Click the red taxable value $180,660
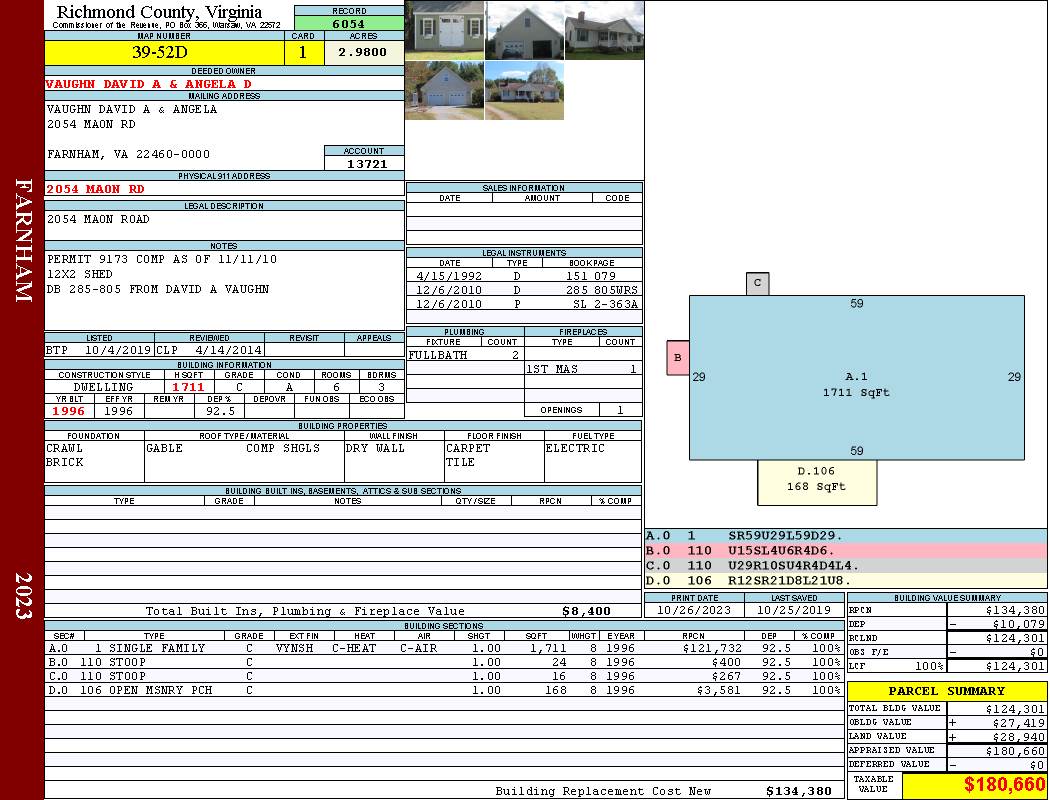 pyautogui.click(x=975, y=785)
